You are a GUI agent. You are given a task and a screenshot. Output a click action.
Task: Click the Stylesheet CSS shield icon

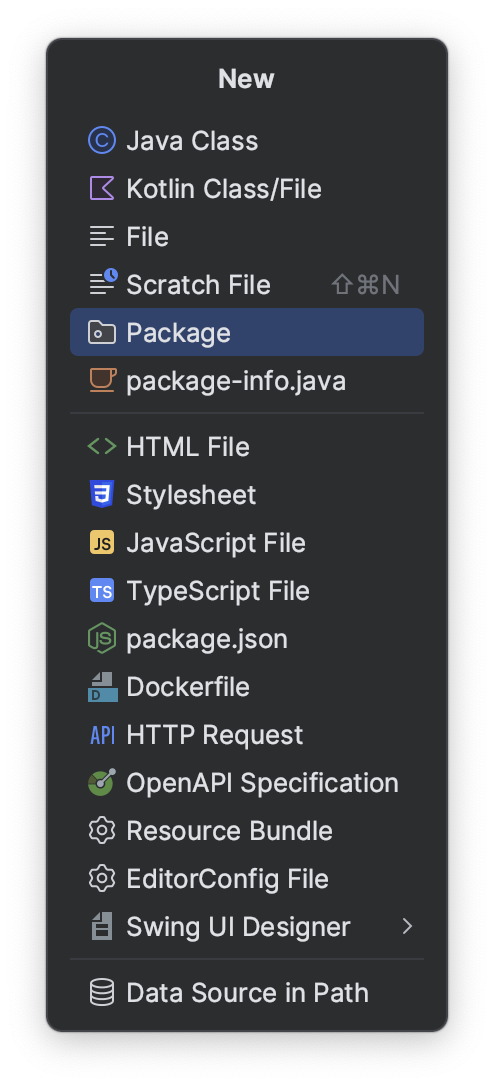point(102,495)
